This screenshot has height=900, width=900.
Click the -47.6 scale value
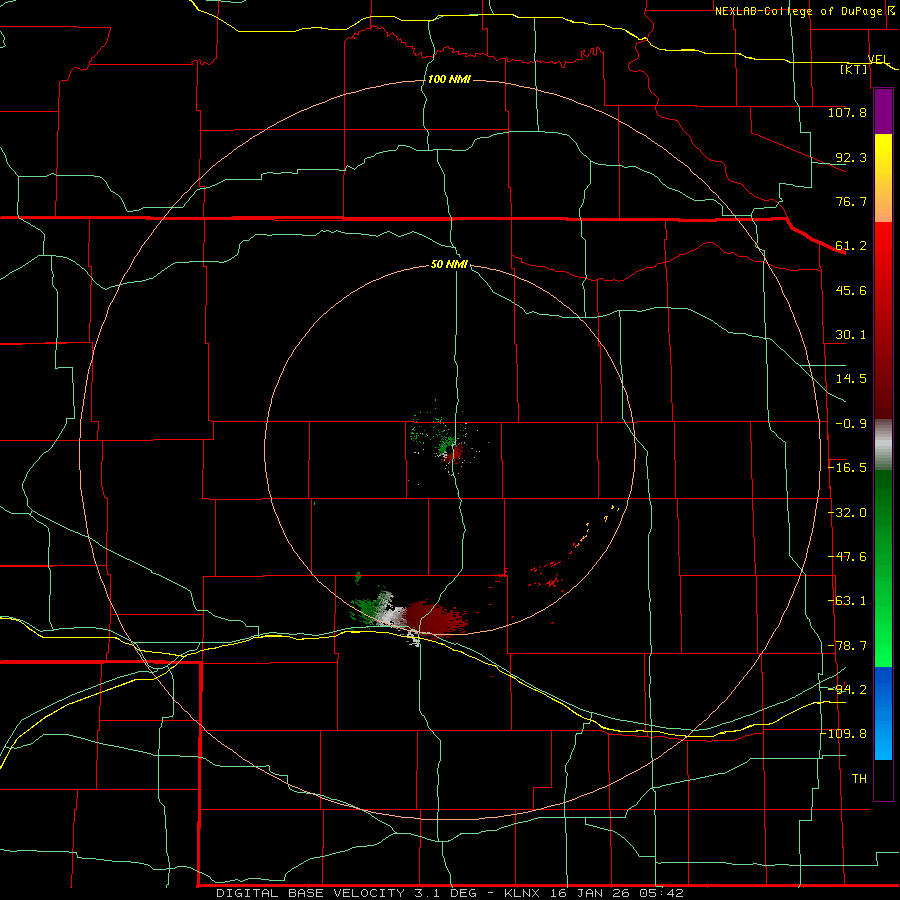[848, 557]
